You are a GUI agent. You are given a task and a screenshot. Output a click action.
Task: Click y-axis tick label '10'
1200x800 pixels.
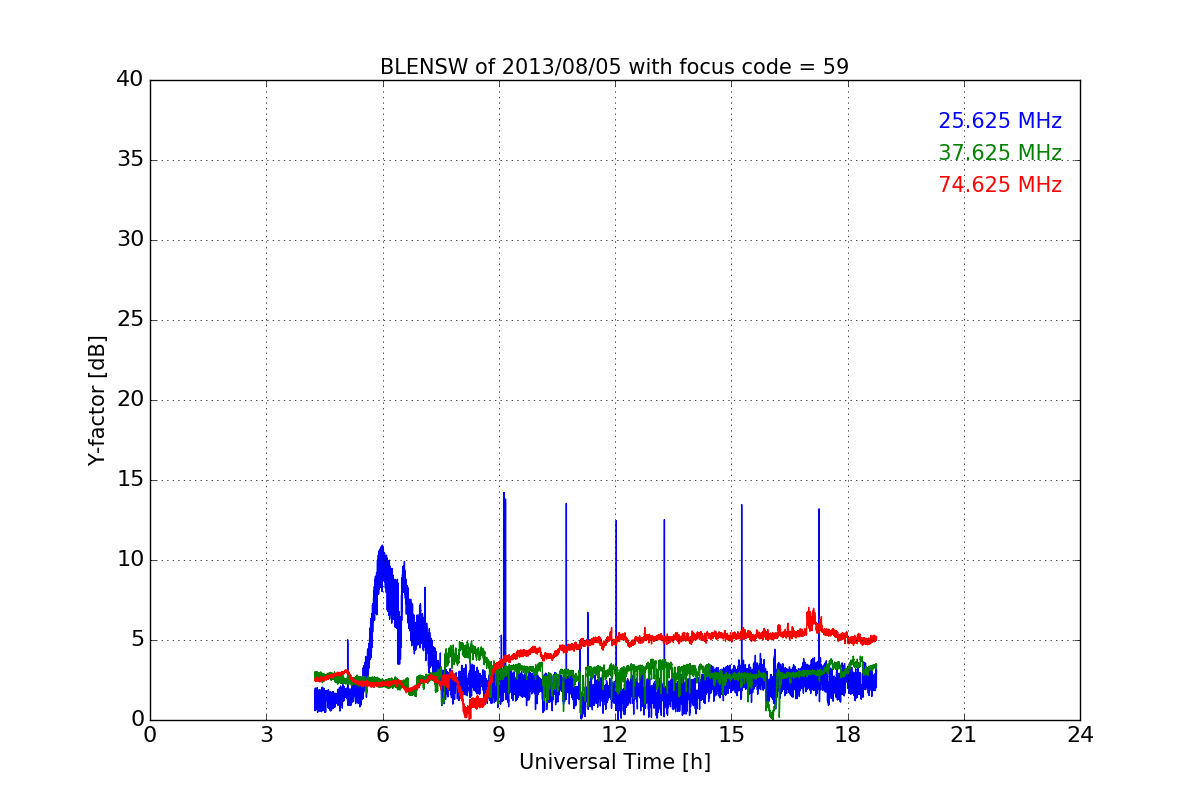(129, 560)
